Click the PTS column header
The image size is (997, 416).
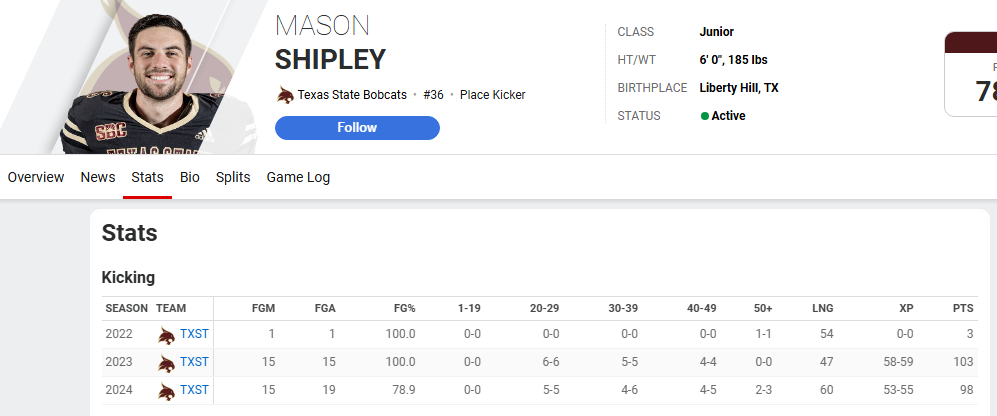pyautogui.click(x=963, y=309)
